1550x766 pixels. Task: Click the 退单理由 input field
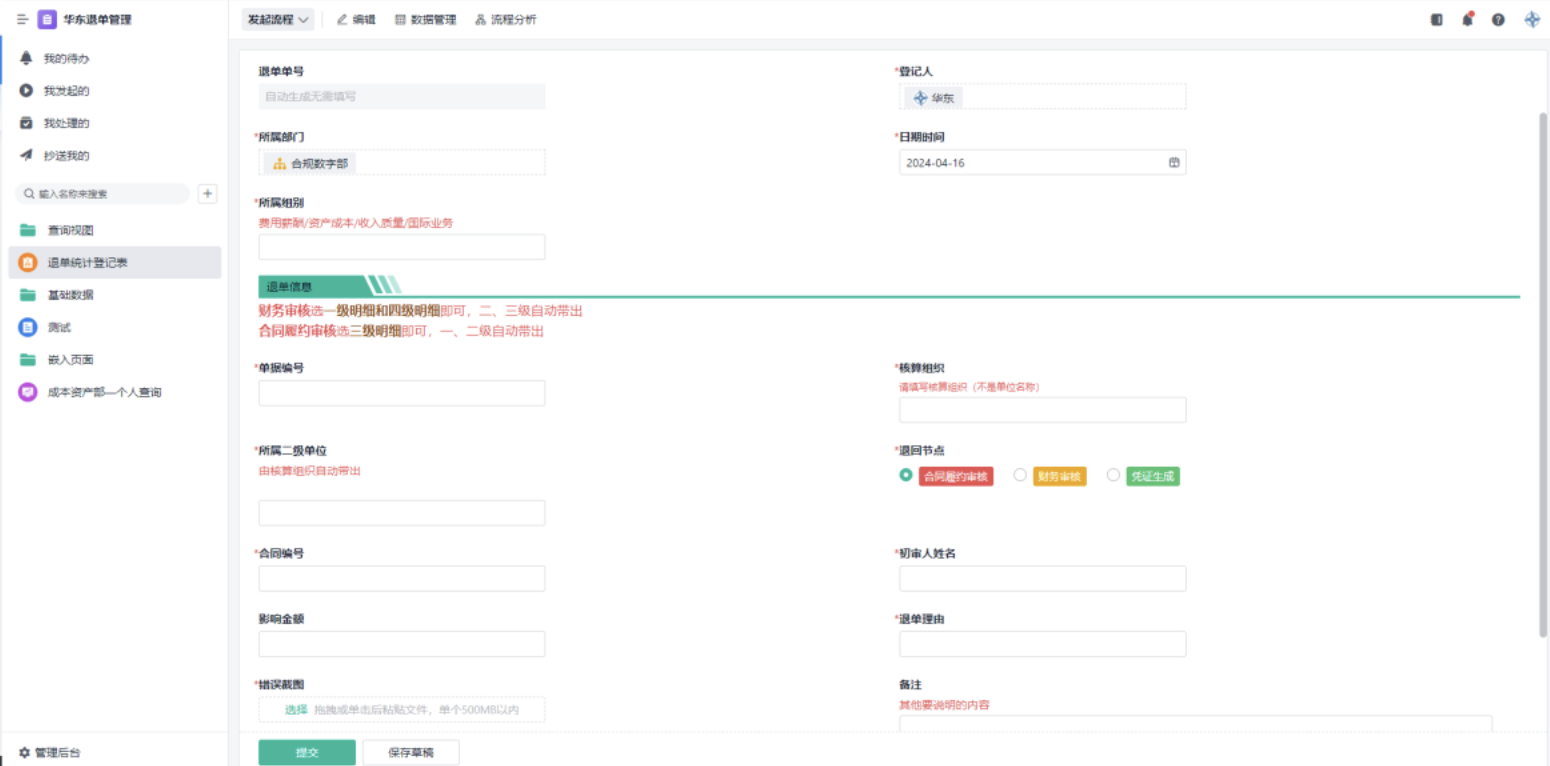point(1042,644)
